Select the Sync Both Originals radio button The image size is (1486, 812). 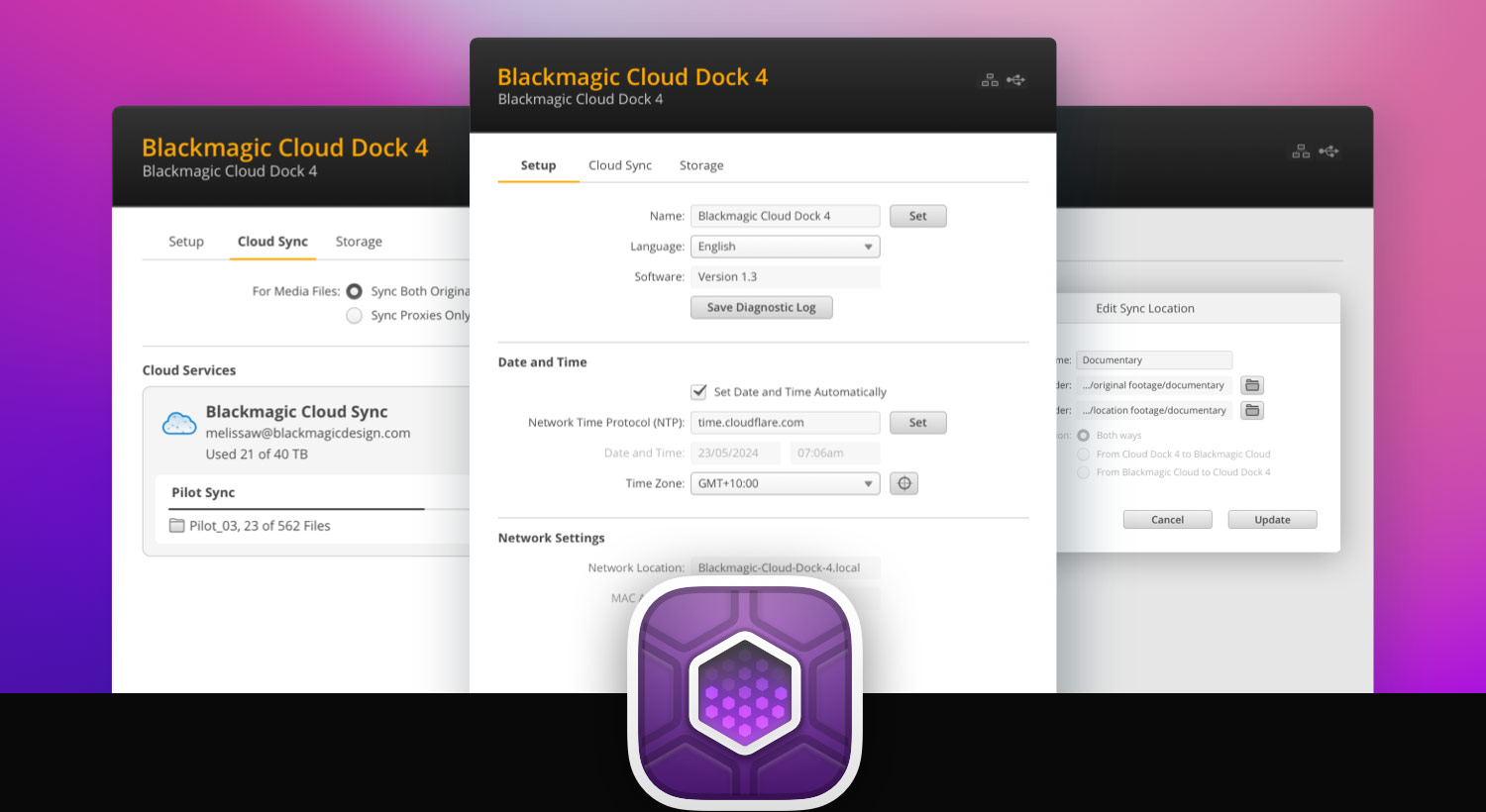coord(354,291)
